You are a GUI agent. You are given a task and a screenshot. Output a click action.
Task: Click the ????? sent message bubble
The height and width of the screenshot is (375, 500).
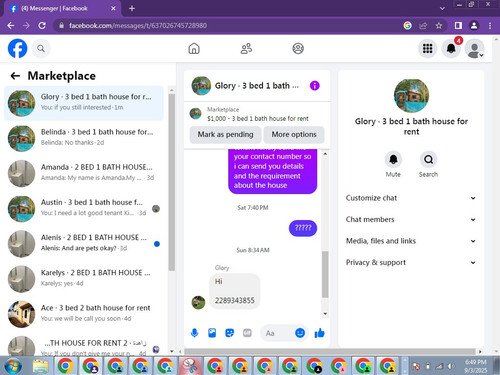(303, 228)
